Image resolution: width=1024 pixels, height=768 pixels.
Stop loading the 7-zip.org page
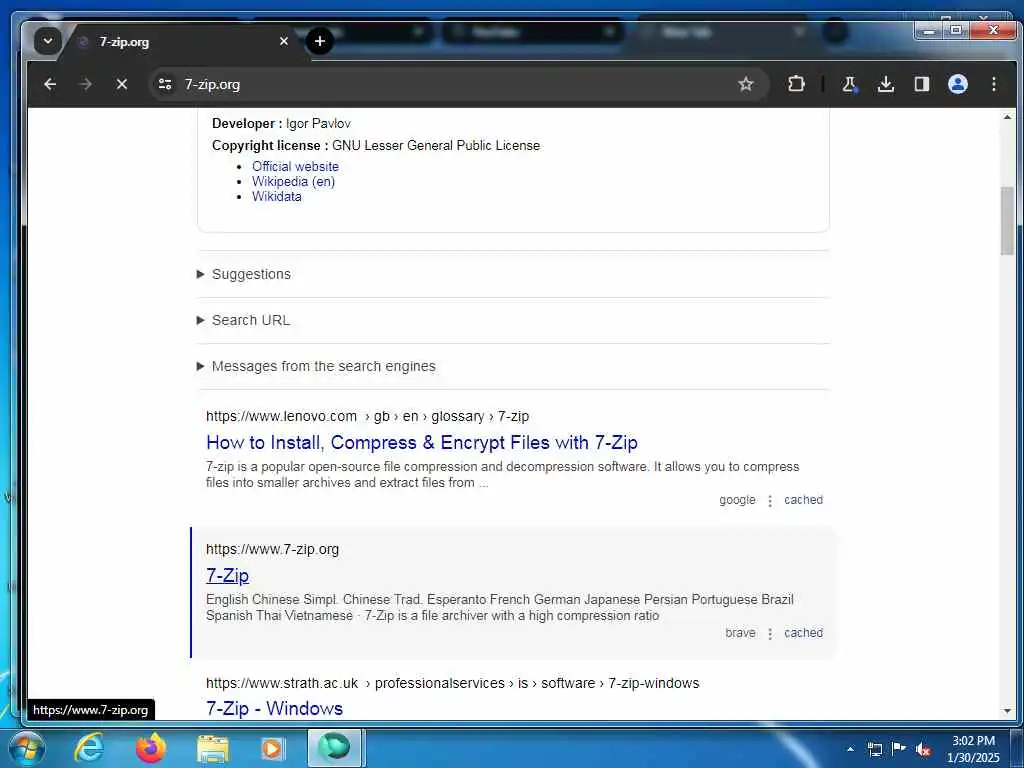(x=121, y=84)
